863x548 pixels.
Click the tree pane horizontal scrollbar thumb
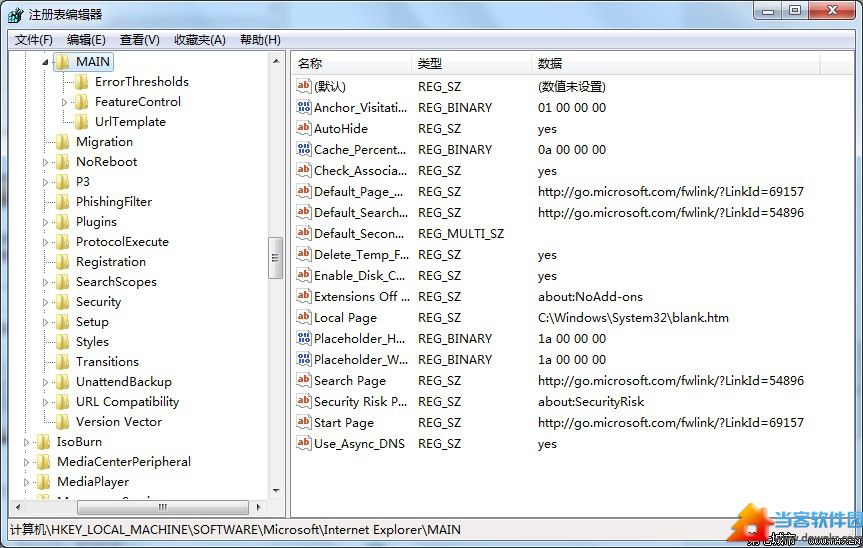point(163,507)
